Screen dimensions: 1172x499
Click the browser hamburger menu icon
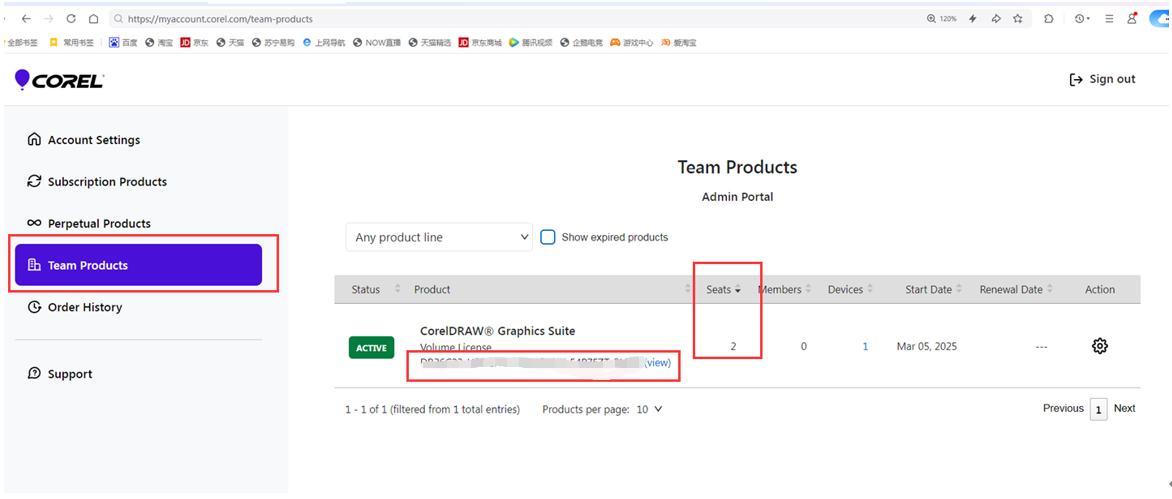1109,19
